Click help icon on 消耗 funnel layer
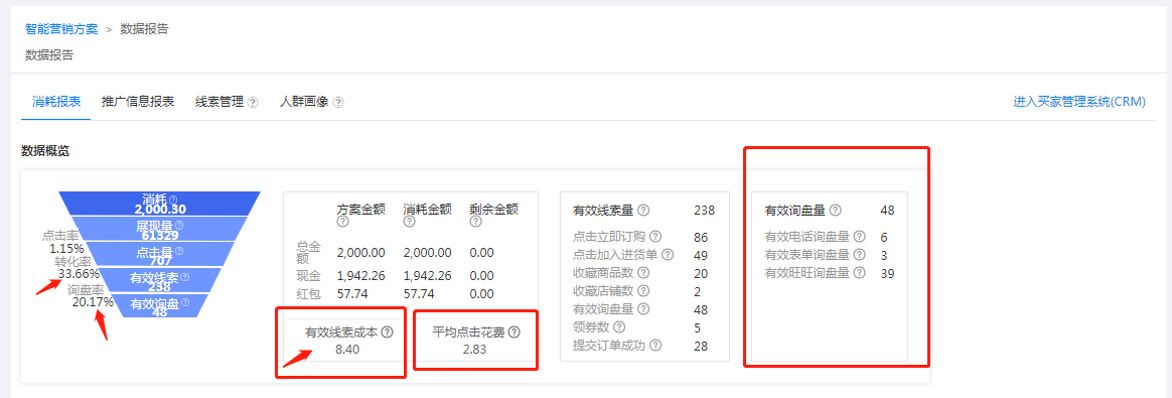The height and width of the screenshot is (398, 1172). coord(173,200)
